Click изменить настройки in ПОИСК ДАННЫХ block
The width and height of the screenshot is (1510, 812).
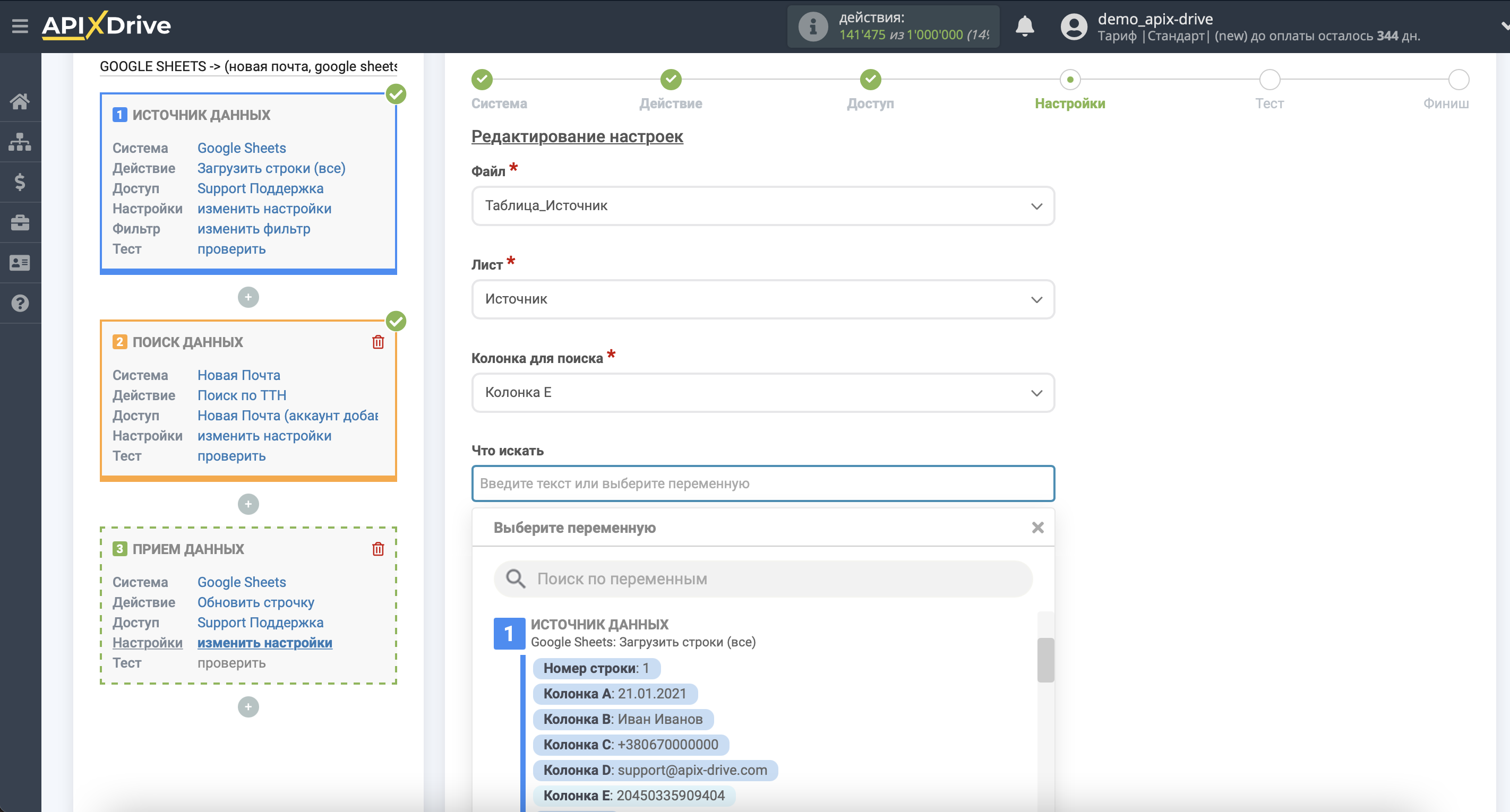pyautogui.click(x=264, y=436)
